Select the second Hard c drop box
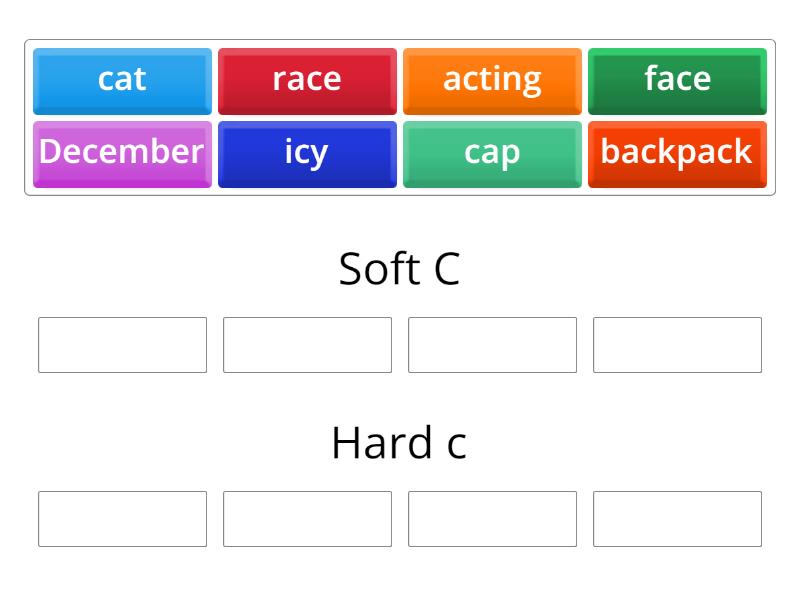The image size is (800, 600). pyautogui.click(x=307, y=519)
